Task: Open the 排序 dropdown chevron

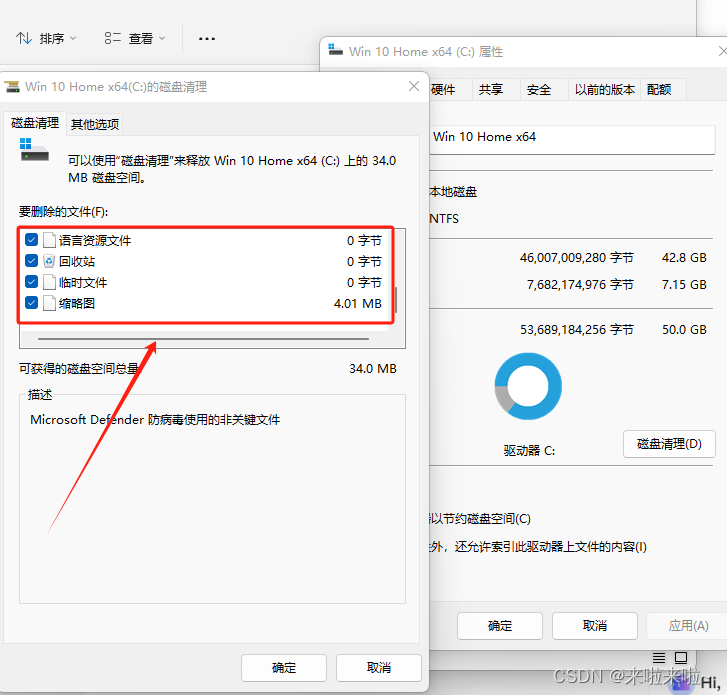Action: 73,38
